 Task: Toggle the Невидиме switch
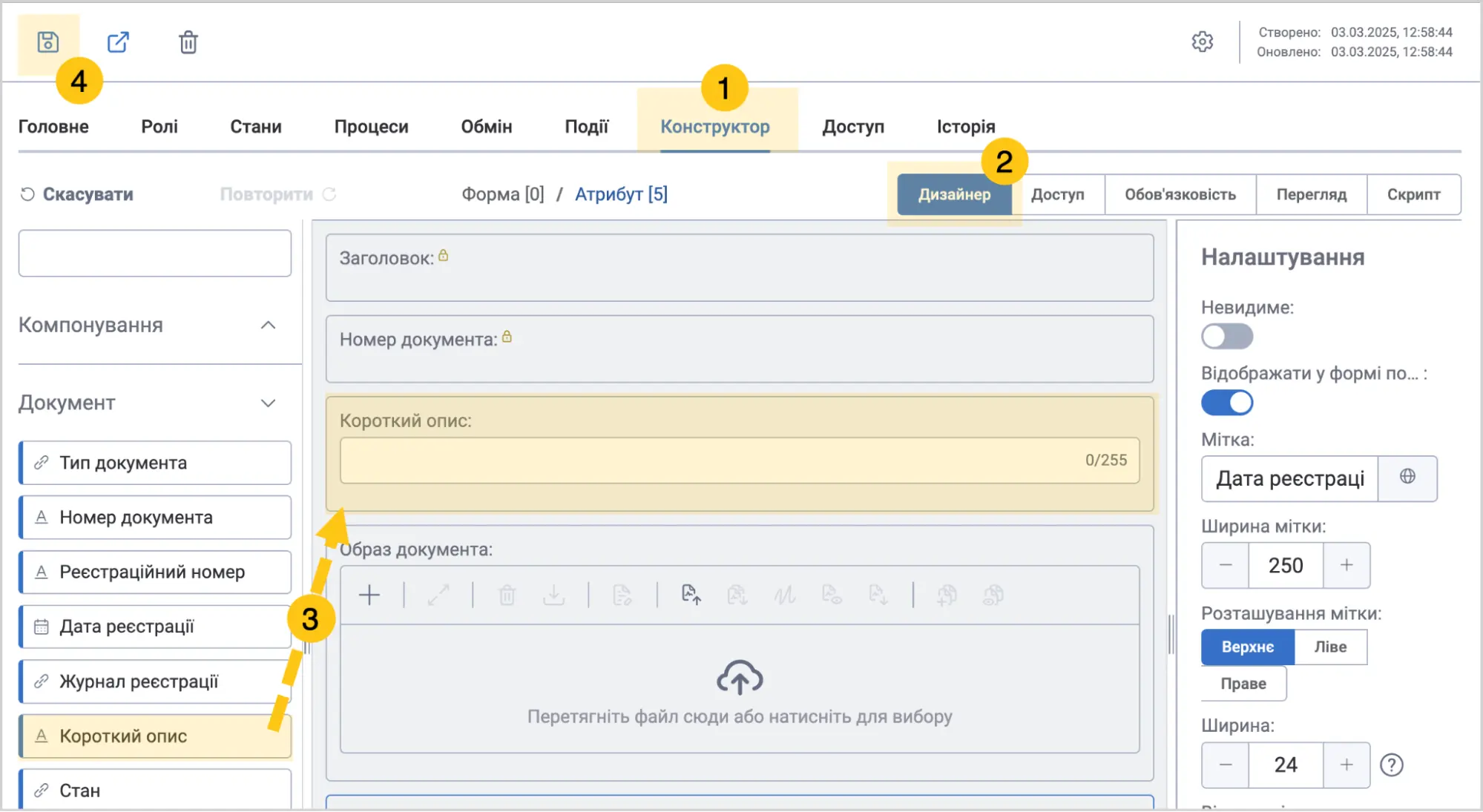1227,337
